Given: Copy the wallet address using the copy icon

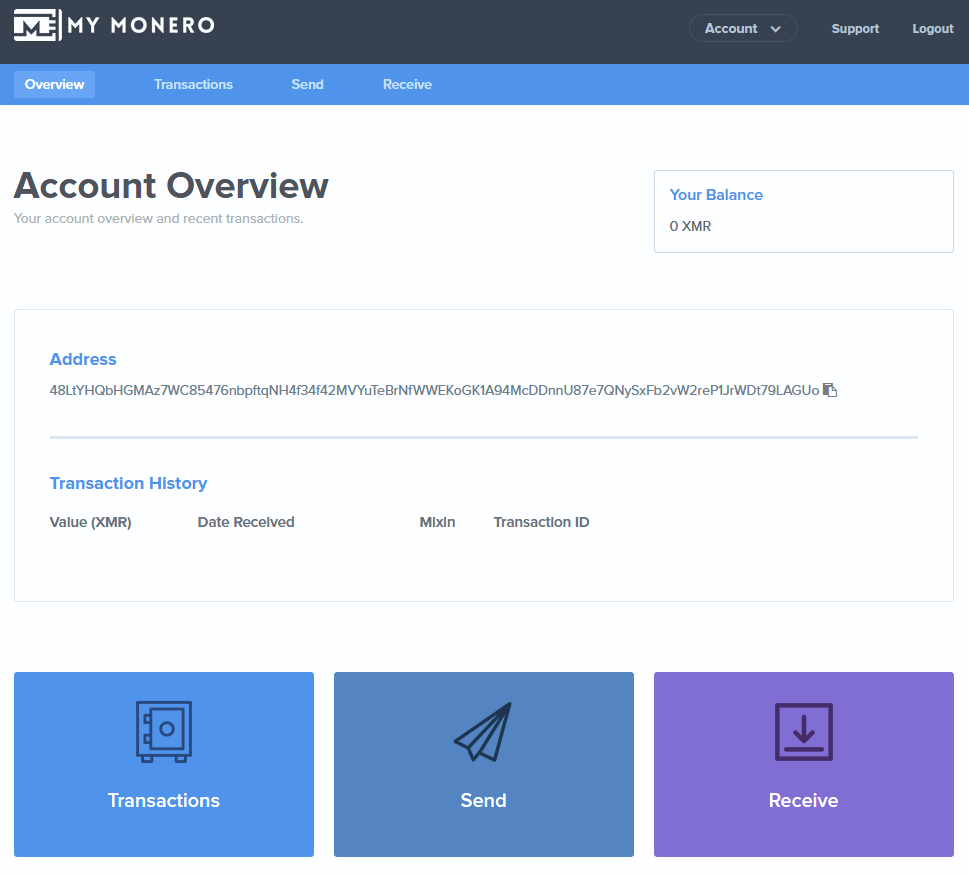Looking at the screenshot, I should click(x=830, y=390).
